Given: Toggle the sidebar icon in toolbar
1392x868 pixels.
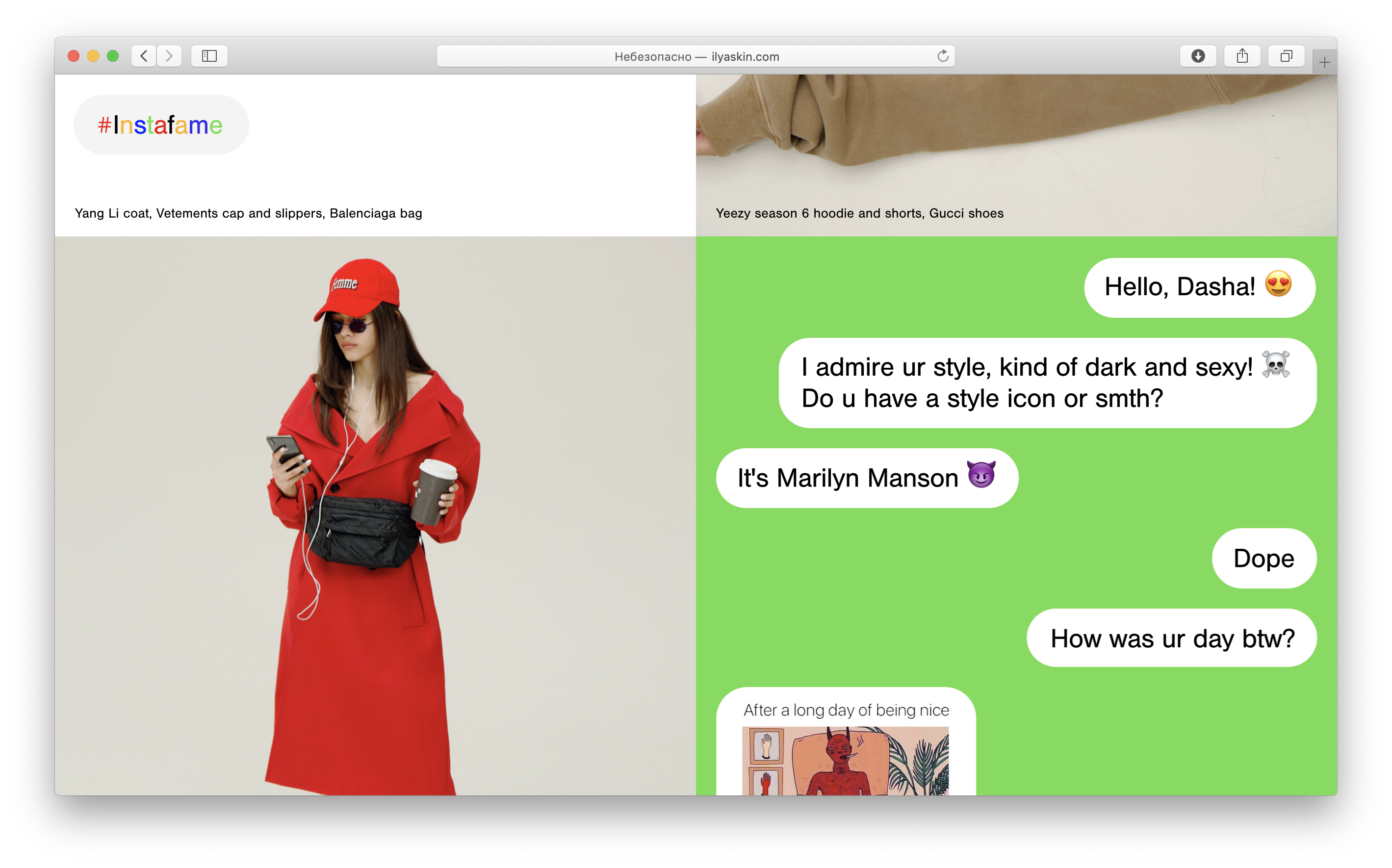Looking at the screenshot, I should [209, 56].
